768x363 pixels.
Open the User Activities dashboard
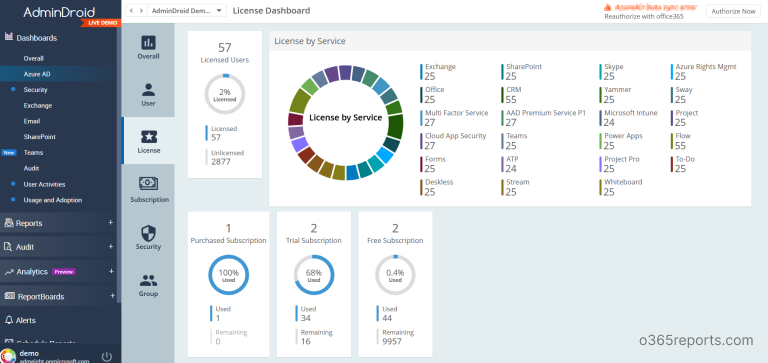(x=44, y=184)
